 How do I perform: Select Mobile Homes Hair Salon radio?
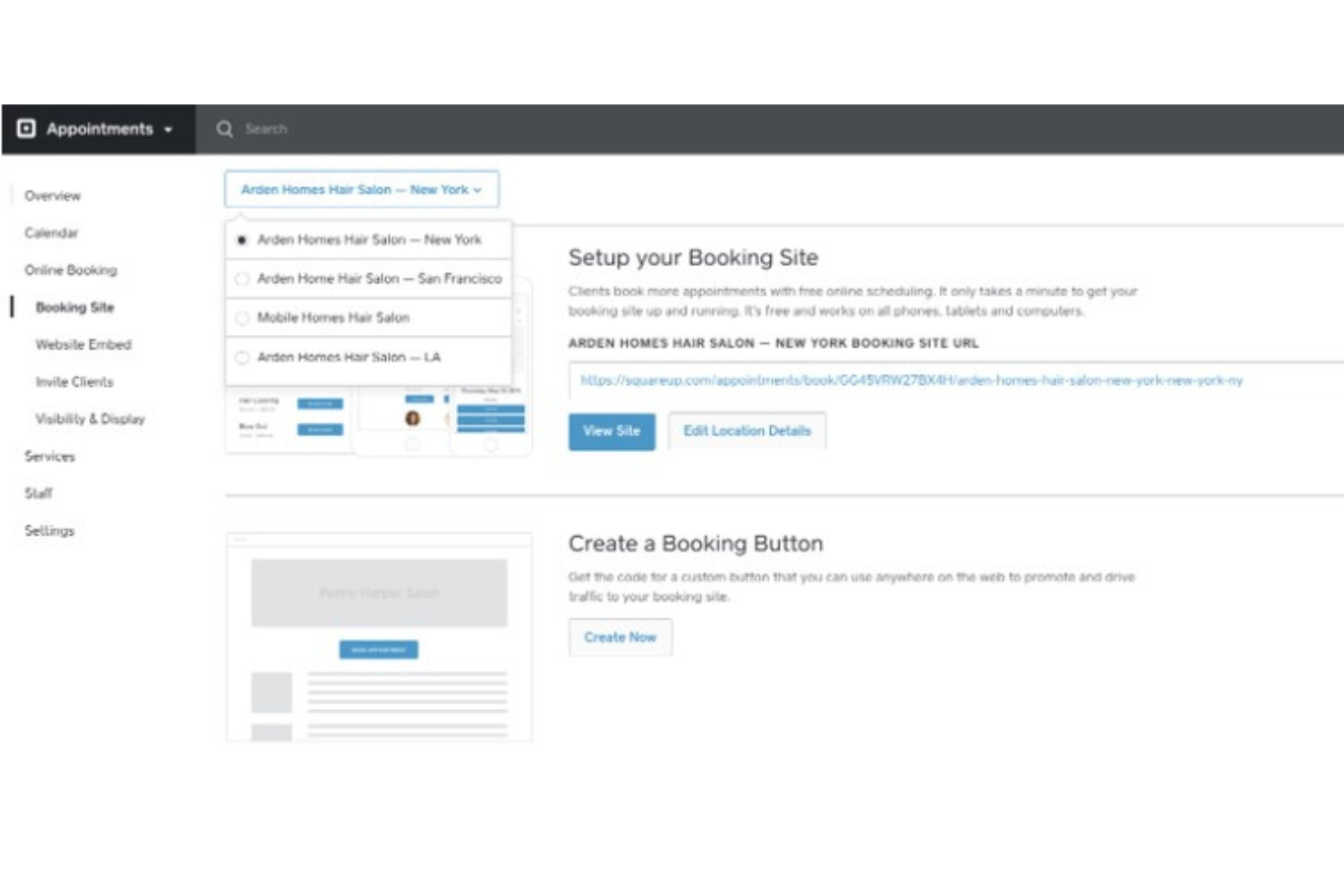pos(242,318)
